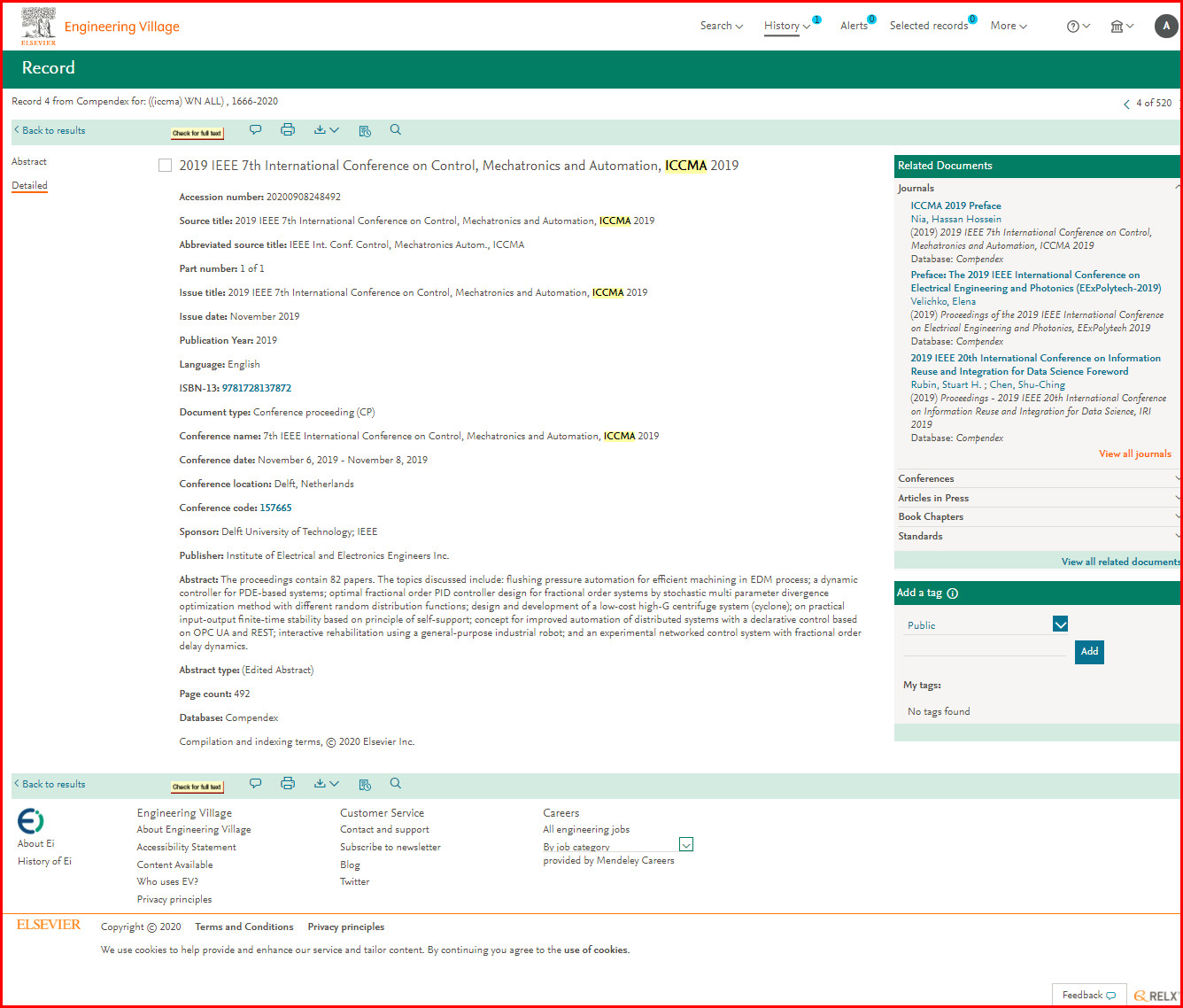Viewport: 1183px width, 1008px height.
Task: Click the upper 'Back to results' link
Action: tap(50, 130)
